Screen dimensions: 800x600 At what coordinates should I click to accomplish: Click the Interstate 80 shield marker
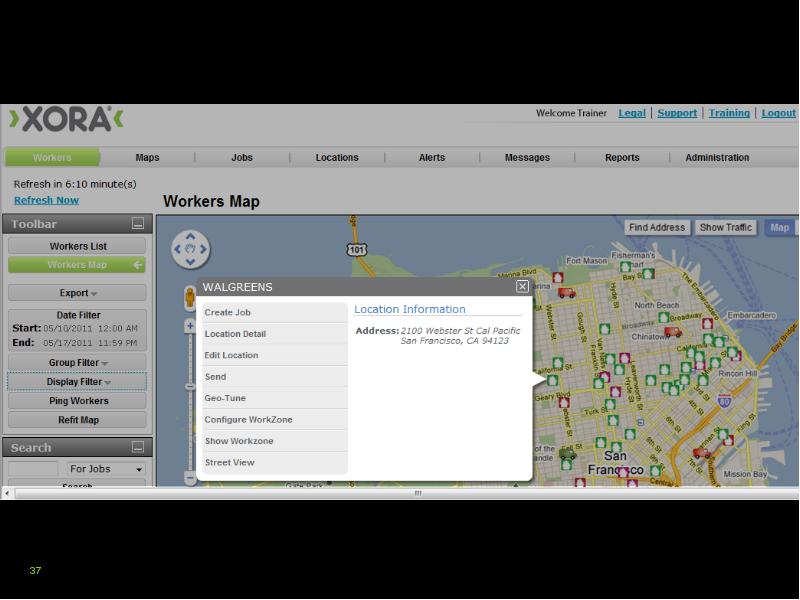(724, 401)
